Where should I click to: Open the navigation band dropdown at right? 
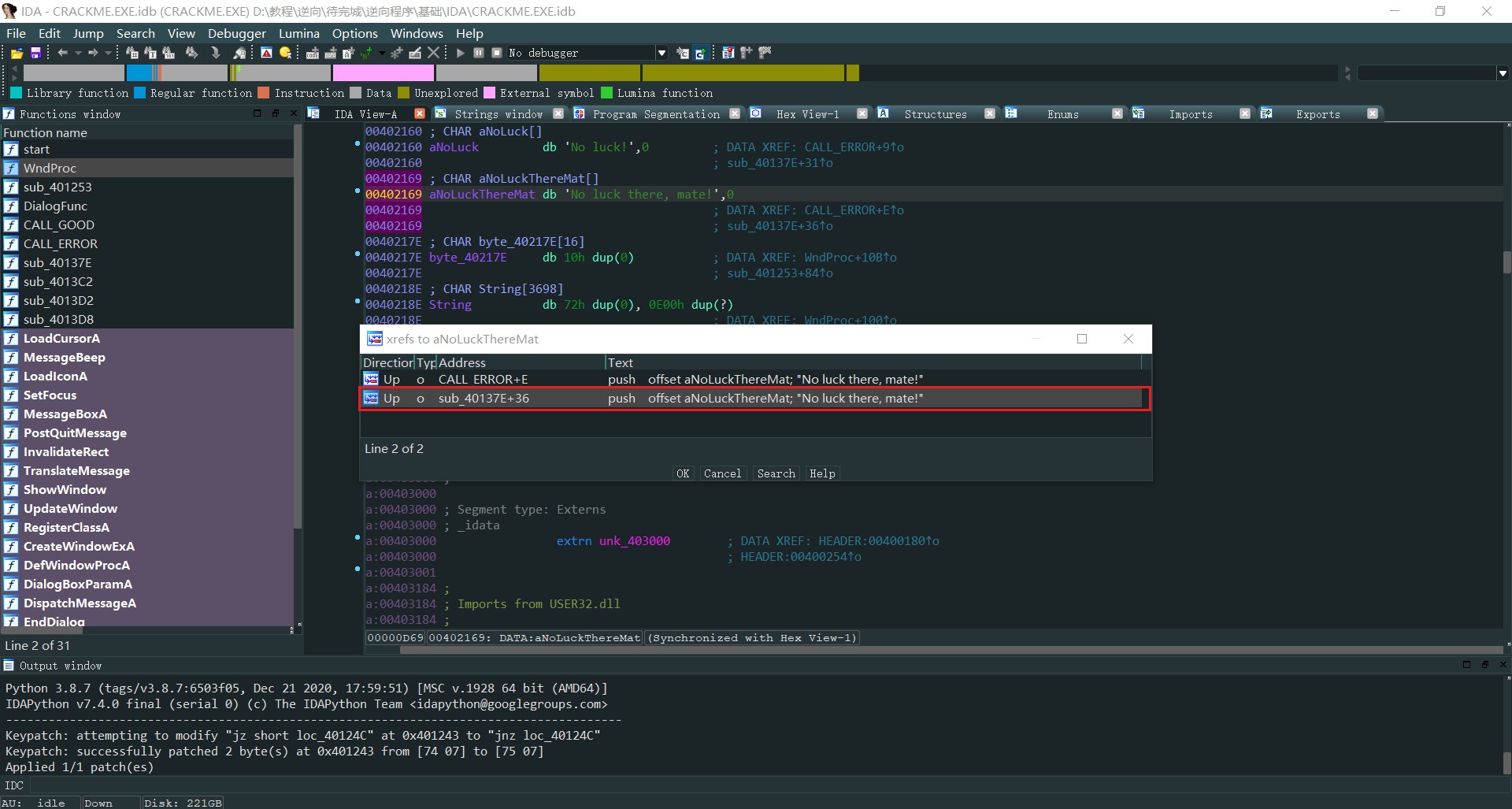point(1503,73)
